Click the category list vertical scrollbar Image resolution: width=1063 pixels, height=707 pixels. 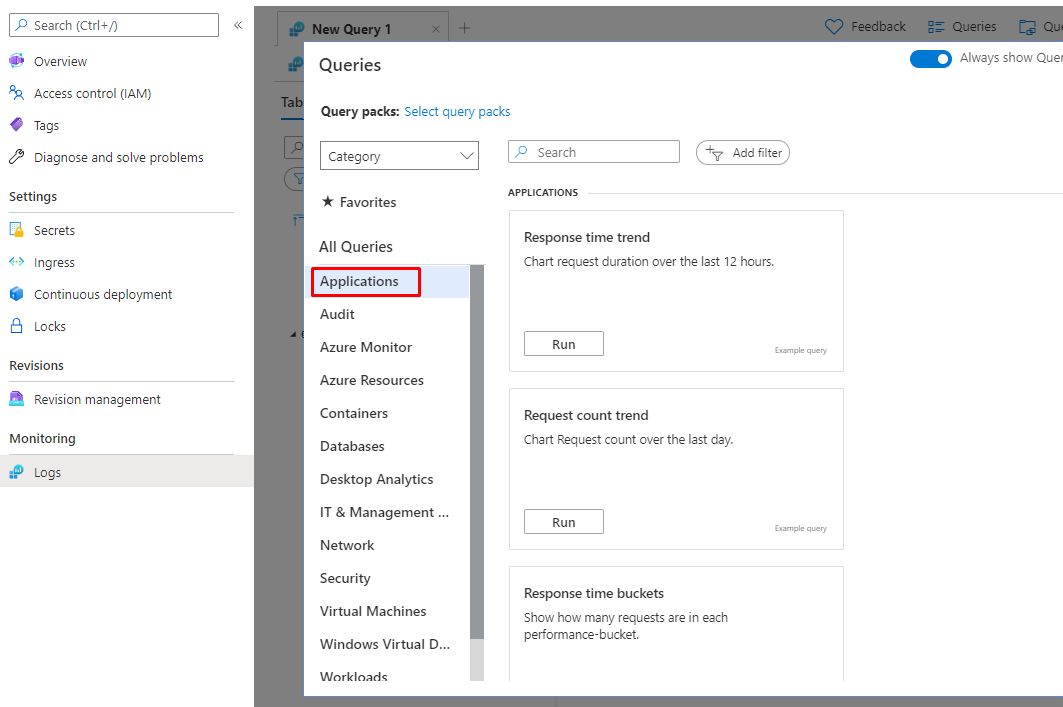click(477, 450)
